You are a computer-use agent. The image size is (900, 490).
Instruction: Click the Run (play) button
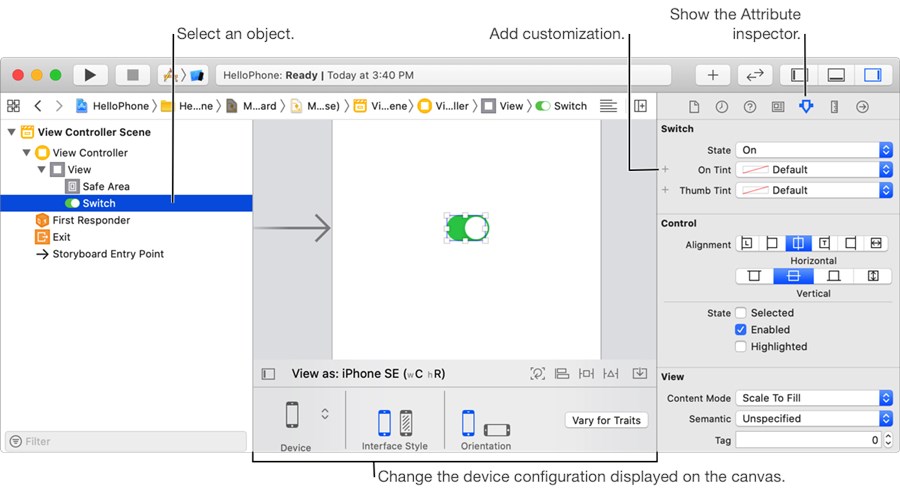pyautogui.click(x=90, y=75)
